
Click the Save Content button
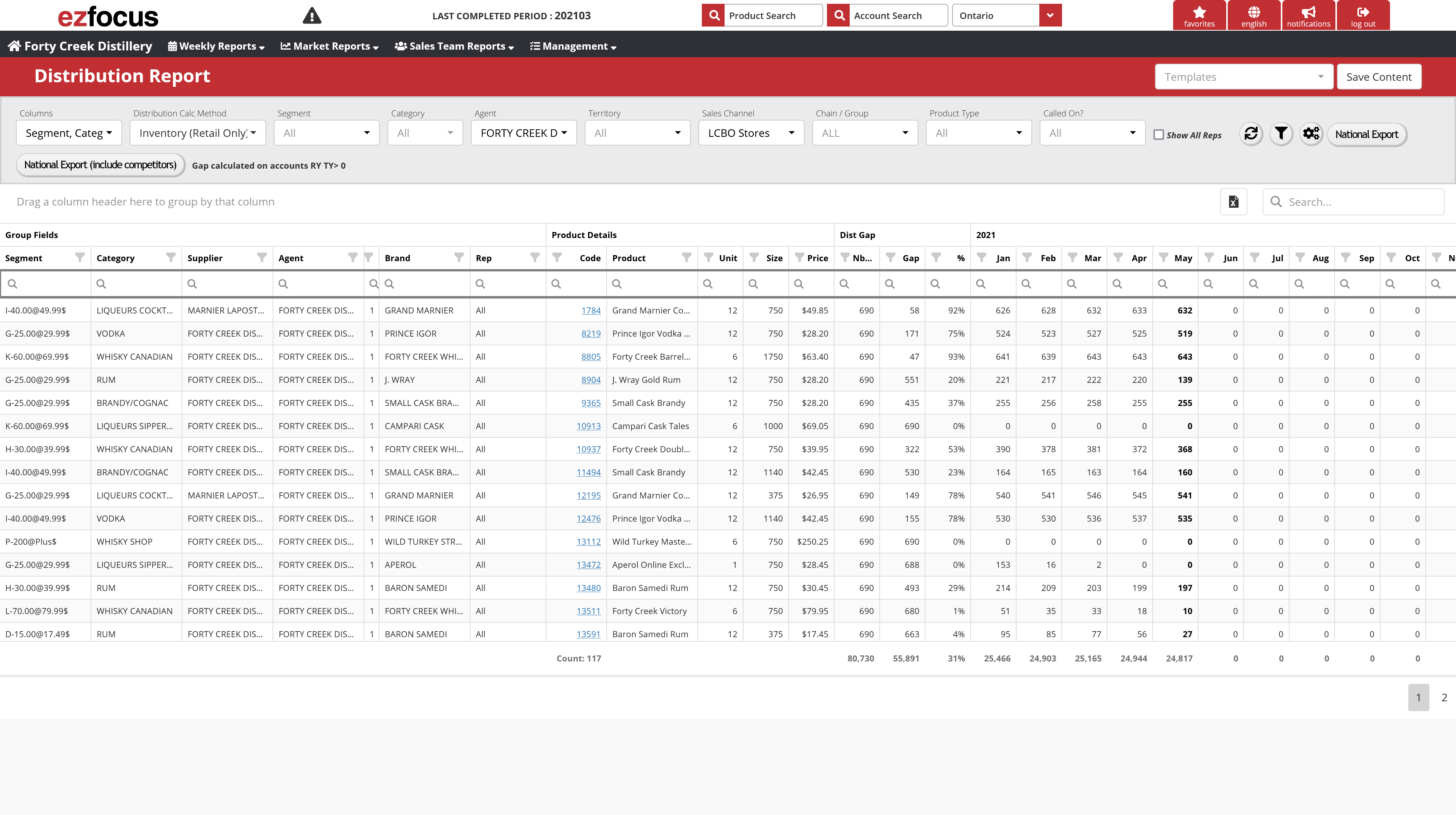point(1379,77)
